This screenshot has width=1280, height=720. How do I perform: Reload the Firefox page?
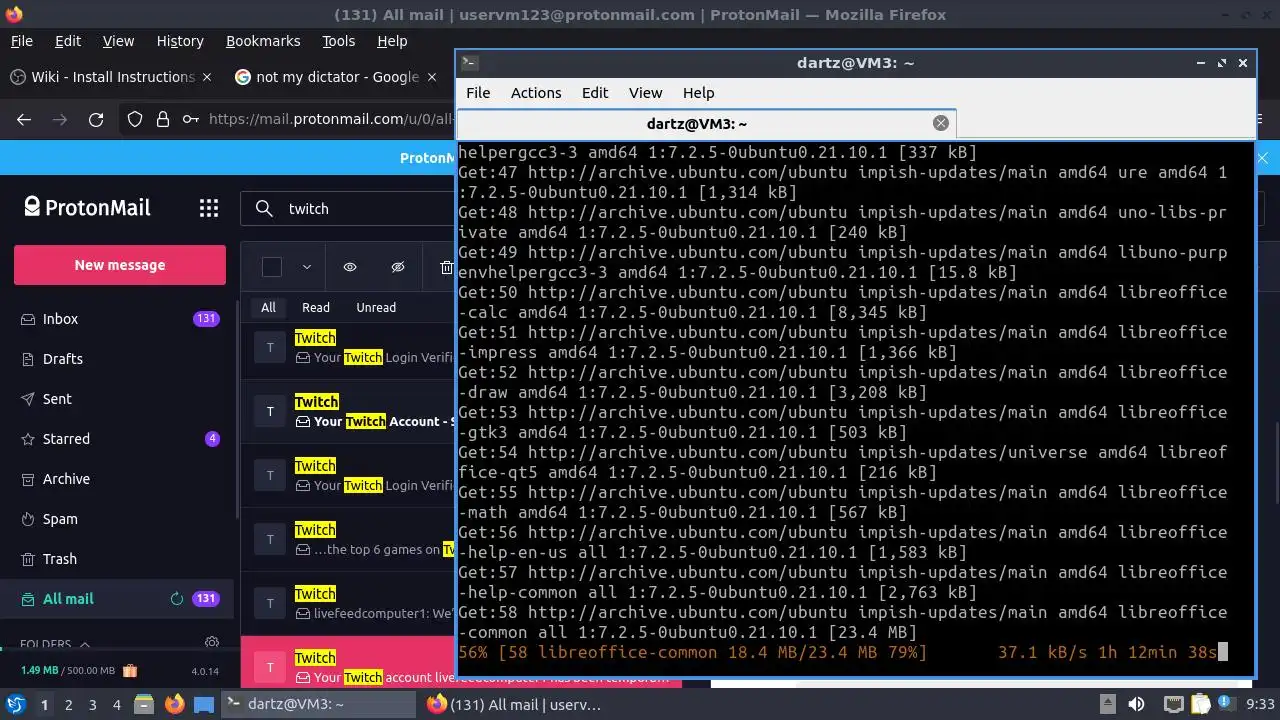click(x=96, y=119)
